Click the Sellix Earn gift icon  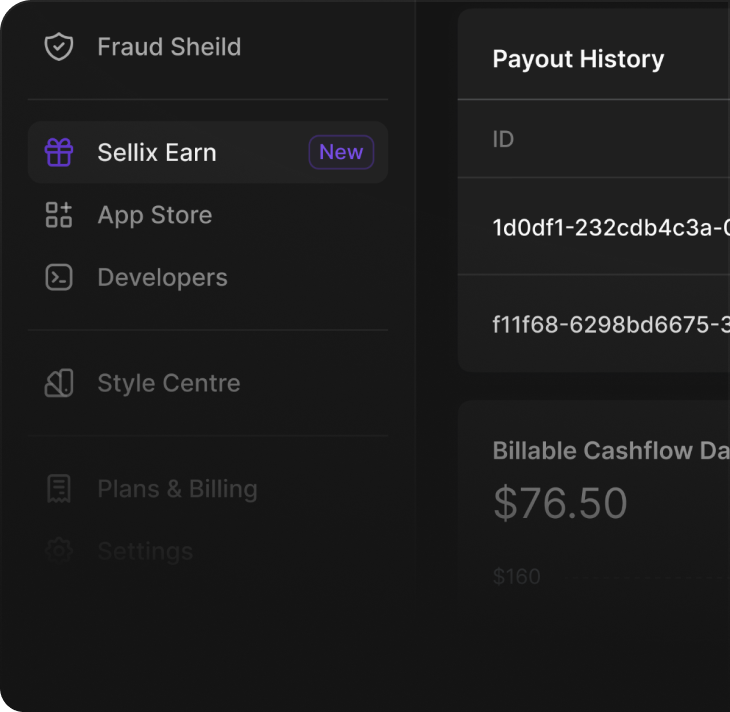pyautogui.click(x=59, y=153)
